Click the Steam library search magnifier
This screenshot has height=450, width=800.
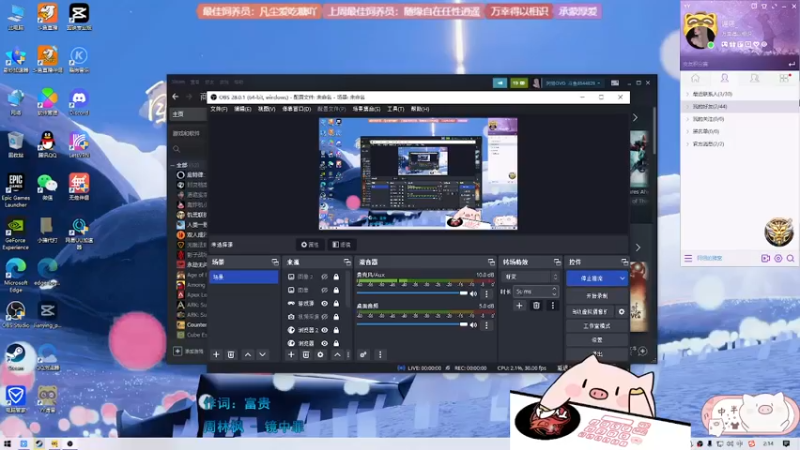(x=177, y=149)
